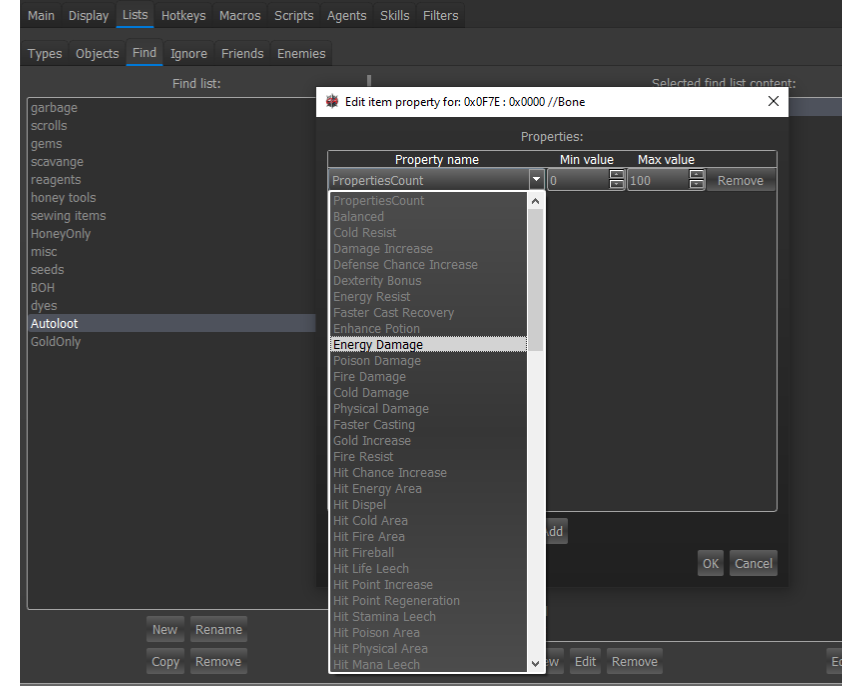Copy the selected find list

point(165,661)
